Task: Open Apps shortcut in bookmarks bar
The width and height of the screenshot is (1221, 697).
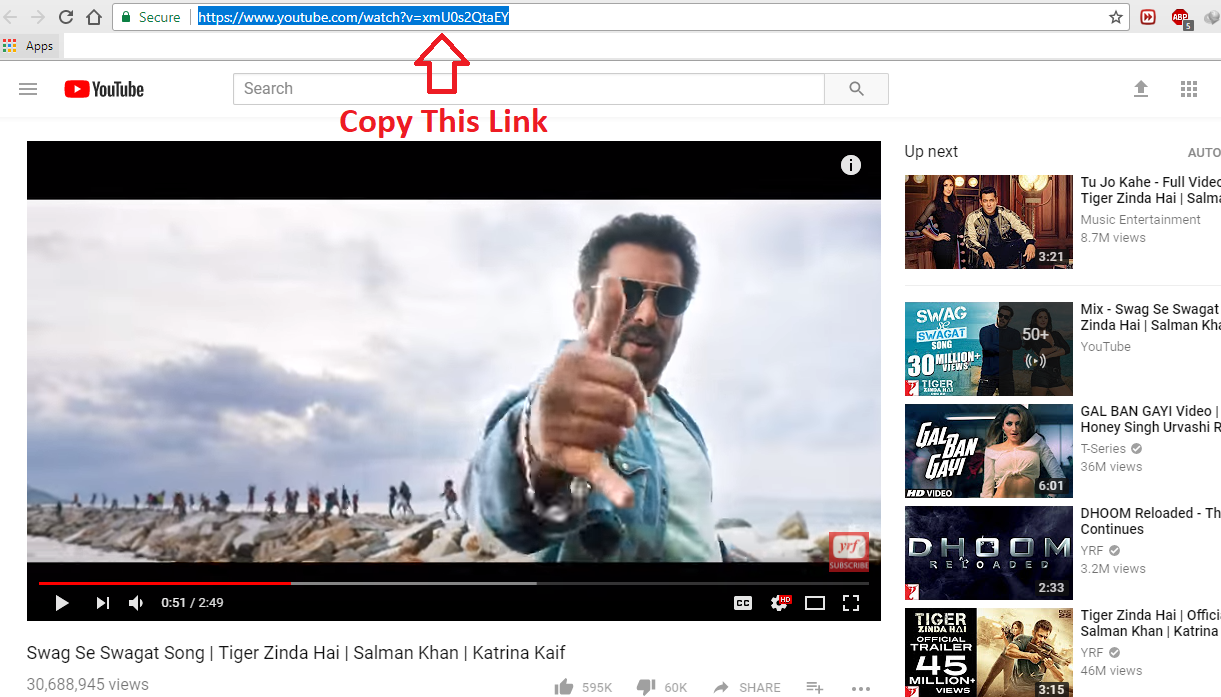Action: (x=28, y=46)
